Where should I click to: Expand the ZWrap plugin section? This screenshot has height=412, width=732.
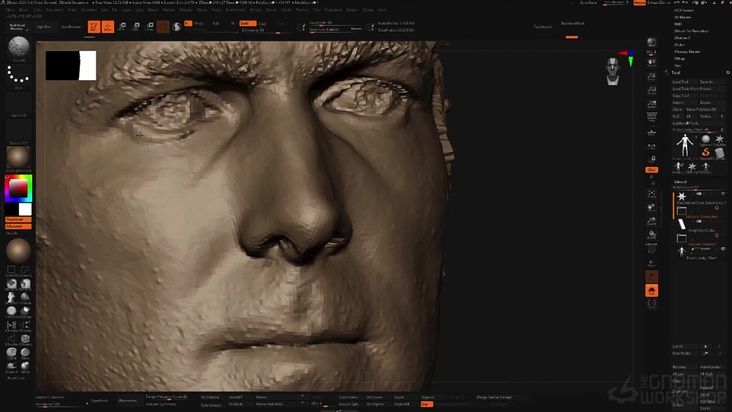pyautogui.click(x=679, y=59)
